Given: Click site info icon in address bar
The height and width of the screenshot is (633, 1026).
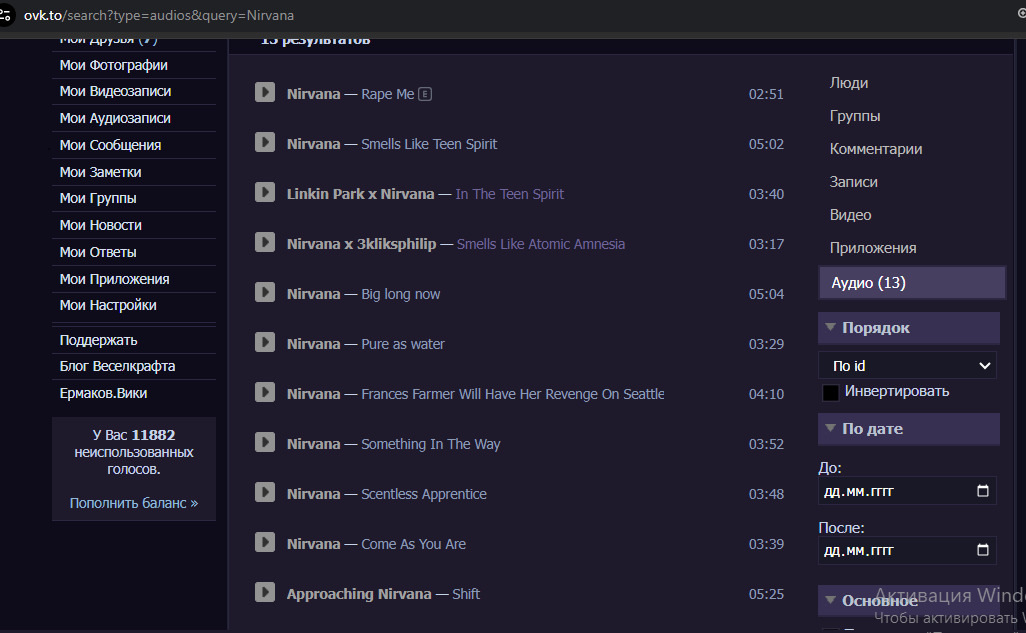Looking at the screenshot, I should coord(6,14).
